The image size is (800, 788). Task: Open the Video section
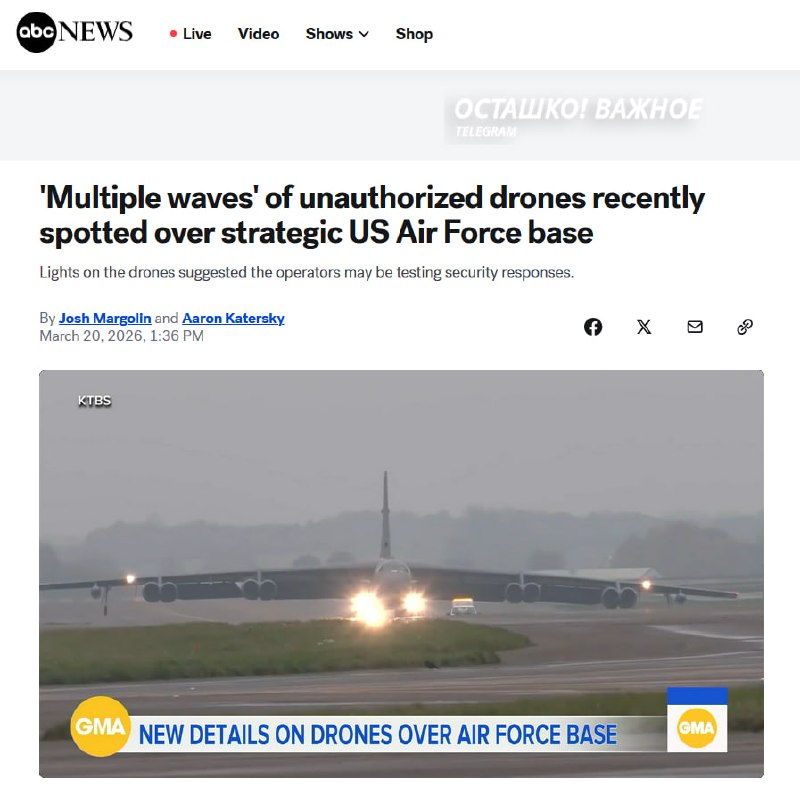258,34
